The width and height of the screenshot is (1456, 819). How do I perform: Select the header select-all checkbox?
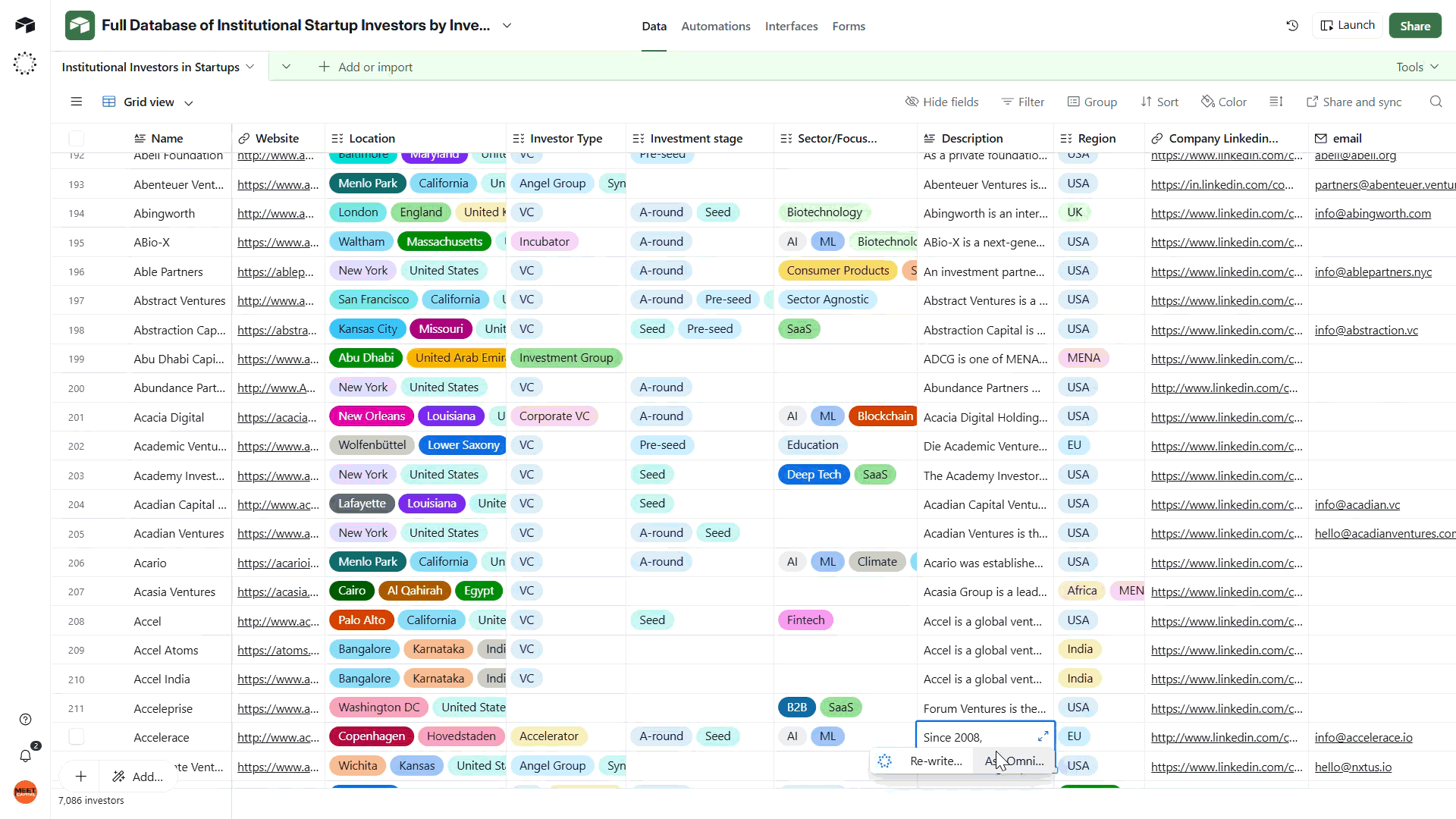76,138
